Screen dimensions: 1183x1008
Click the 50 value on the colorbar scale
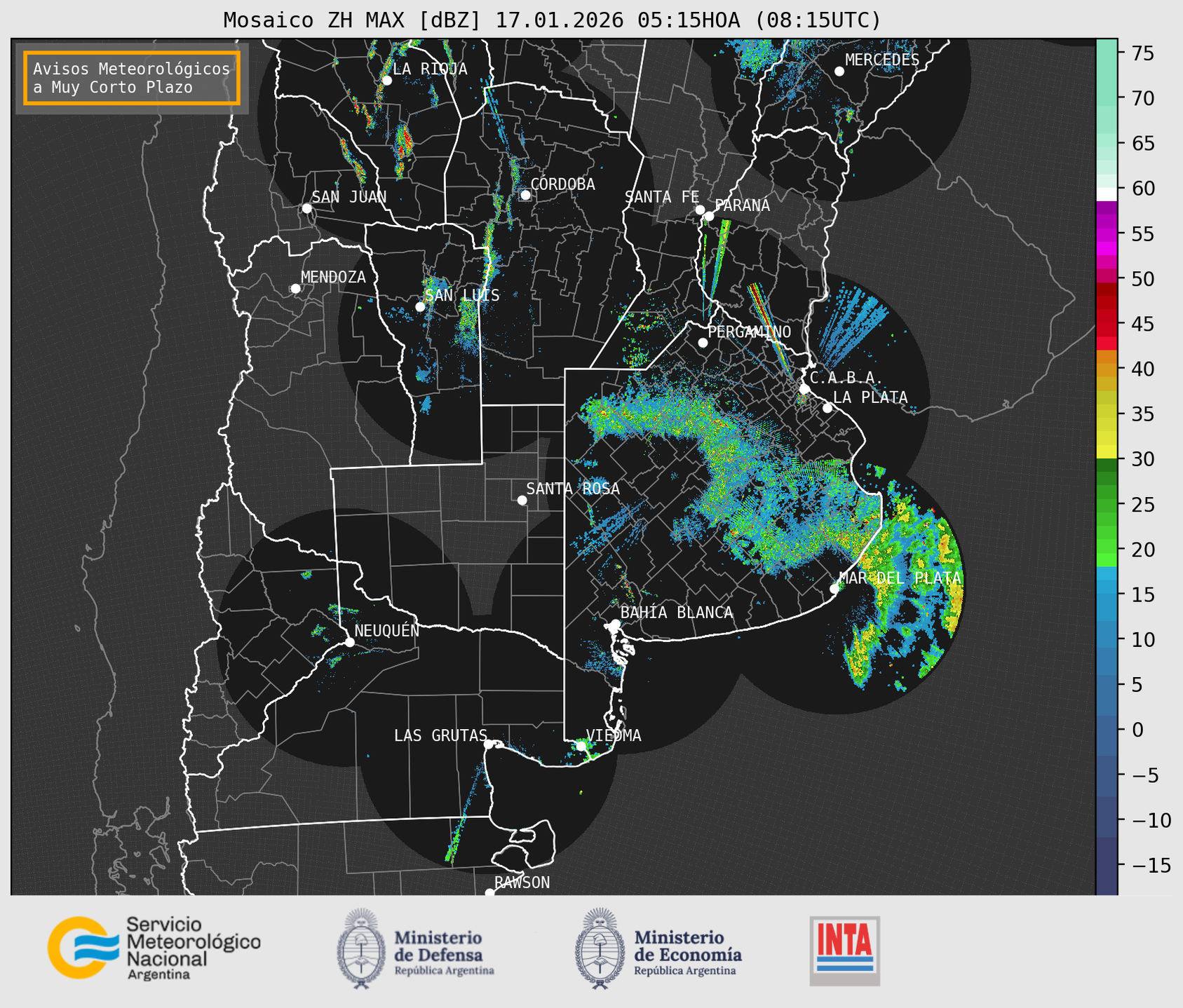pyautogui.click(x=1142, y=279)
